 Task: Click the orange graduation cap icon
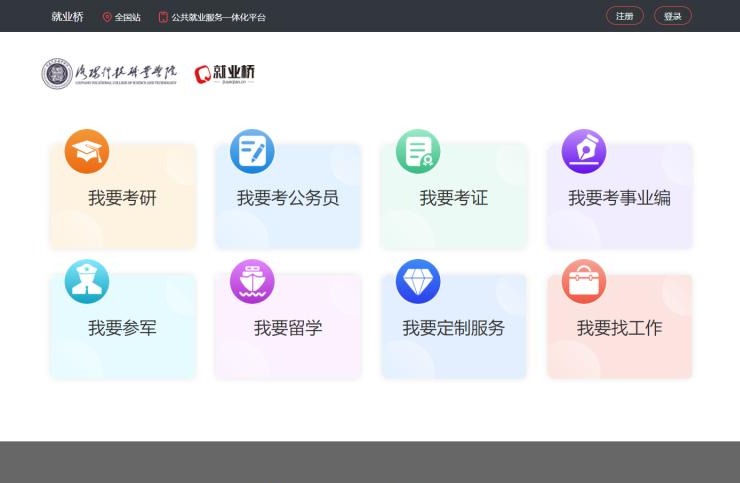click(87, 152)
